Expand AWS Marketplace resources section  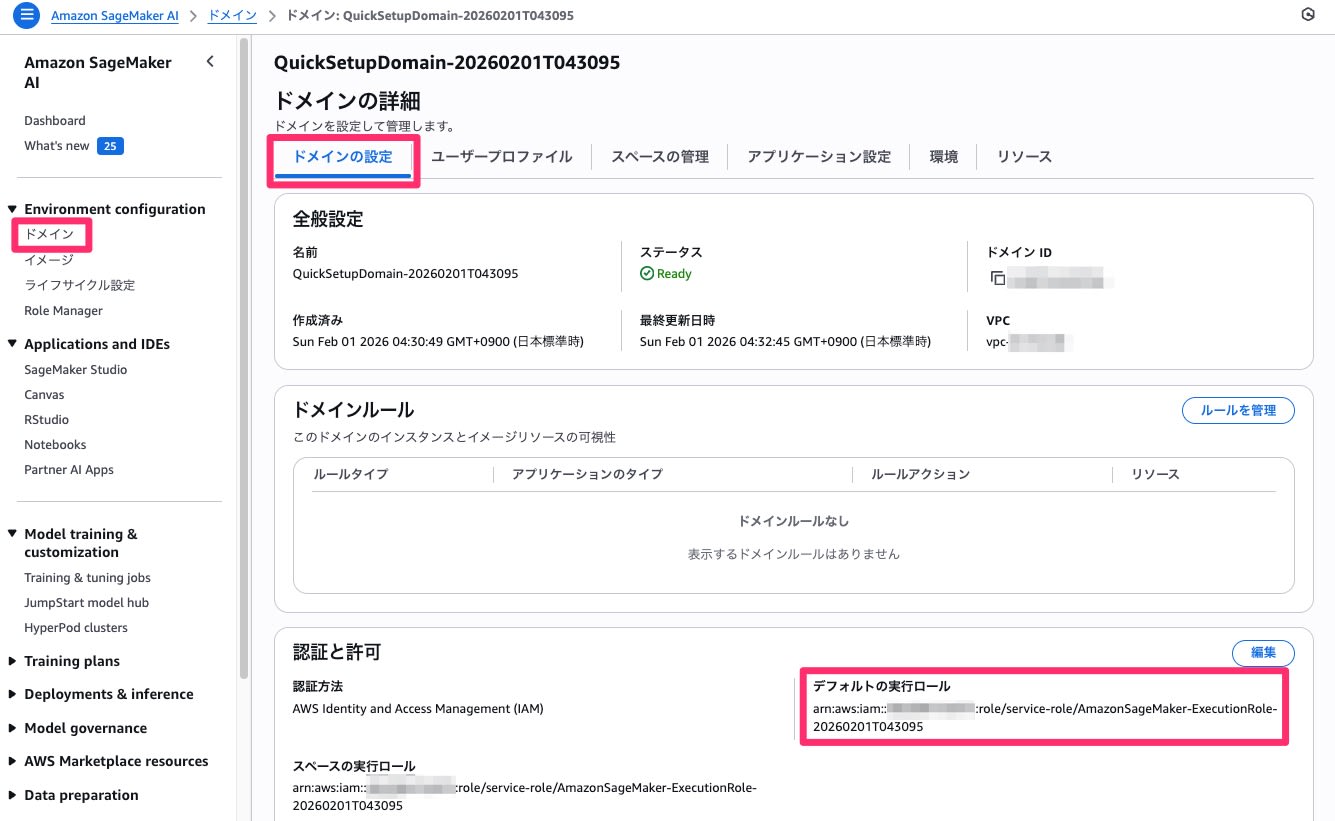point(13,761)
